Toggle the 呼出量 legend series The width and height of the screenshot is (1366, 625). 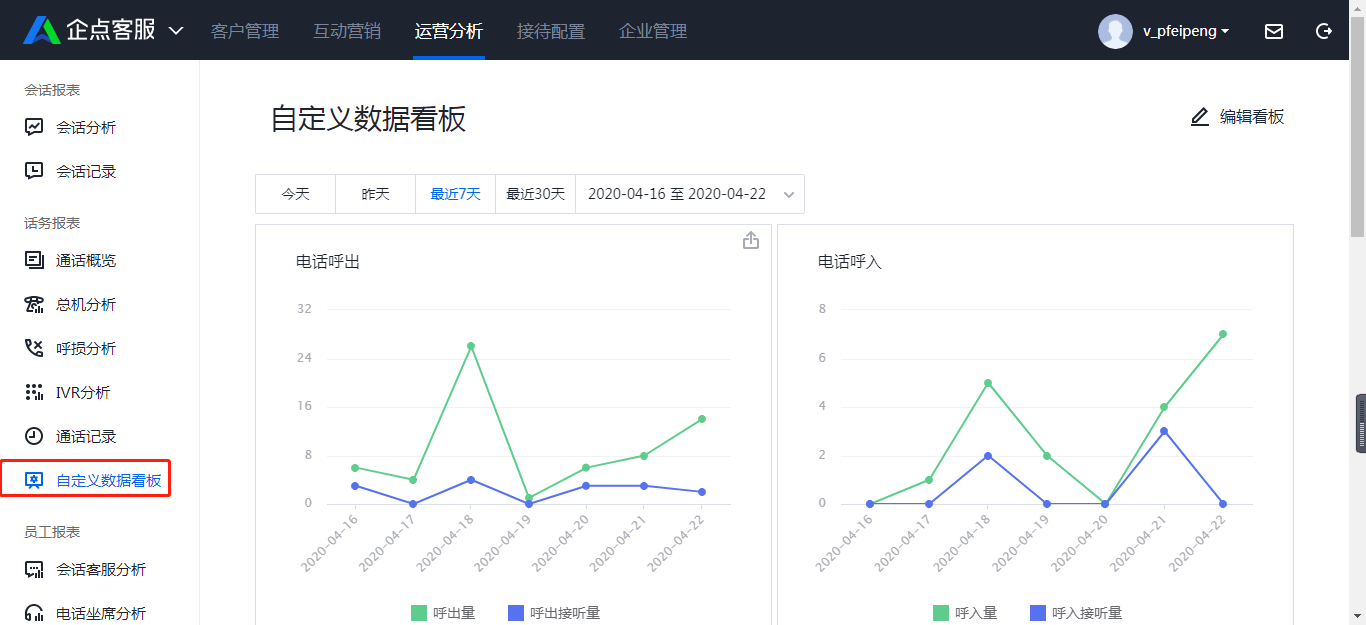[443, 613]
